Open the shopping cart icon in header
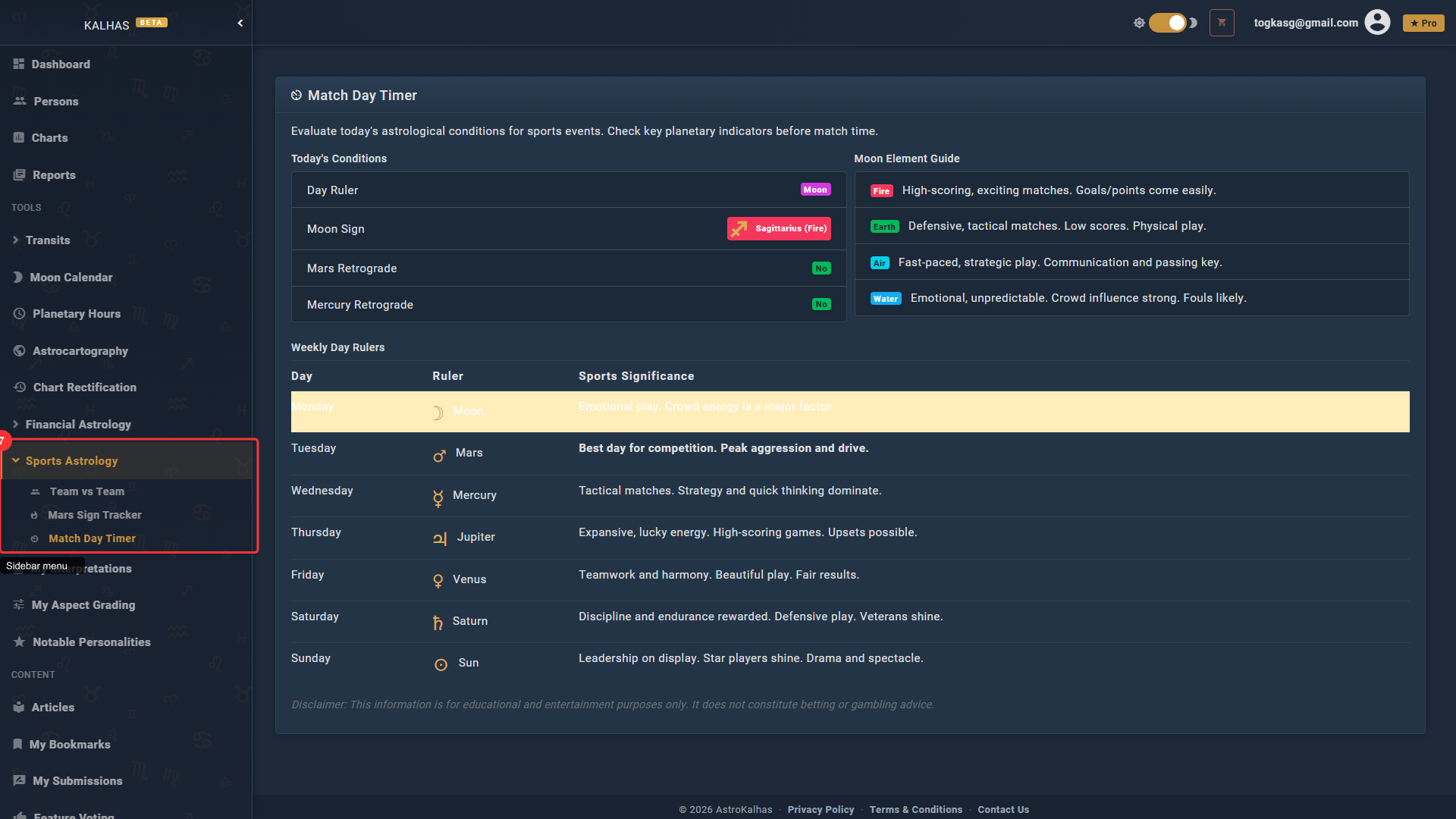This screenshot has height=819, width=1456. coord(1222,23)
